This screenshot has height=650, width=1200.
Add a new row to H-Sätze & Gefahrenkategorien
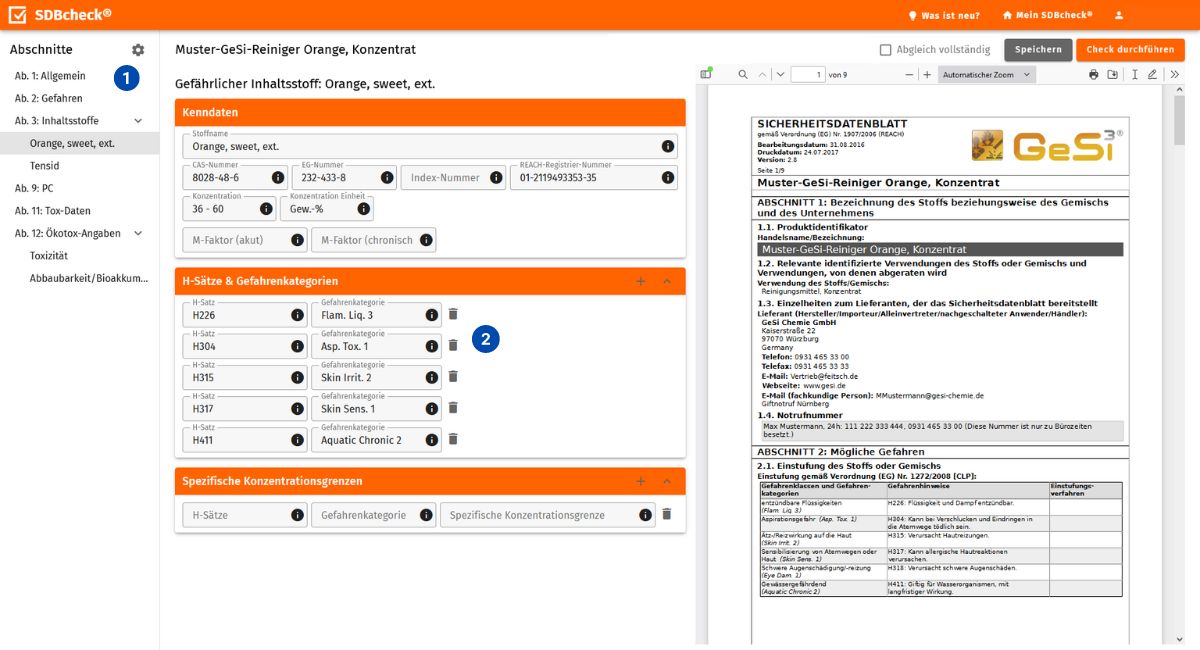pos(641,281)
